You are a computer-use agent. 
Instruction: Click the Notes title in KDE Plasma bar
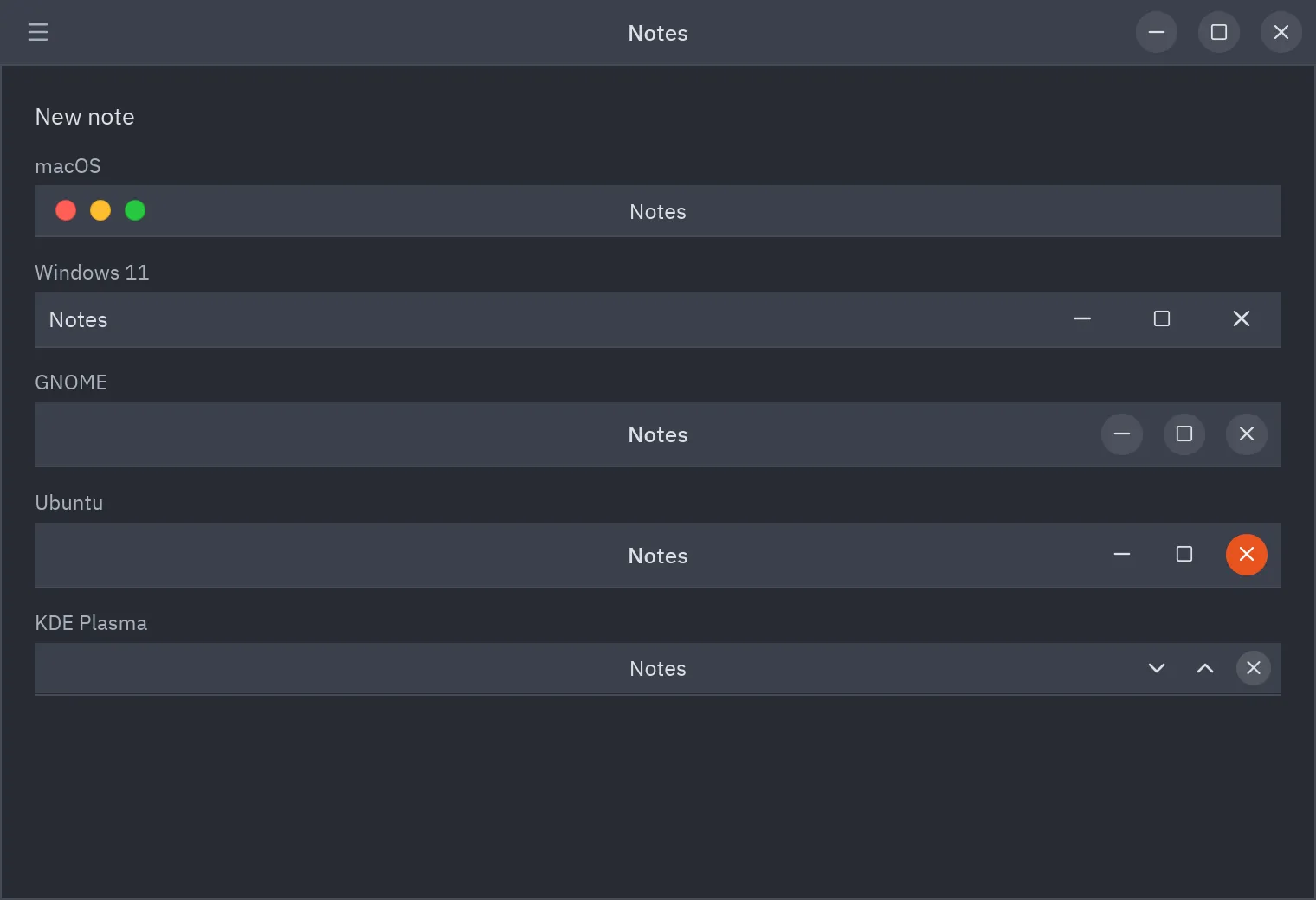coord(658,669)
